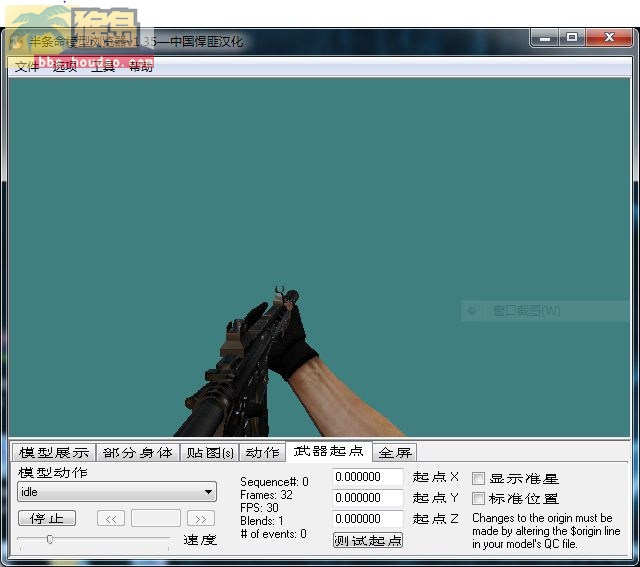Close the model viewer window
640x567 pixels.
pos(609,38)
